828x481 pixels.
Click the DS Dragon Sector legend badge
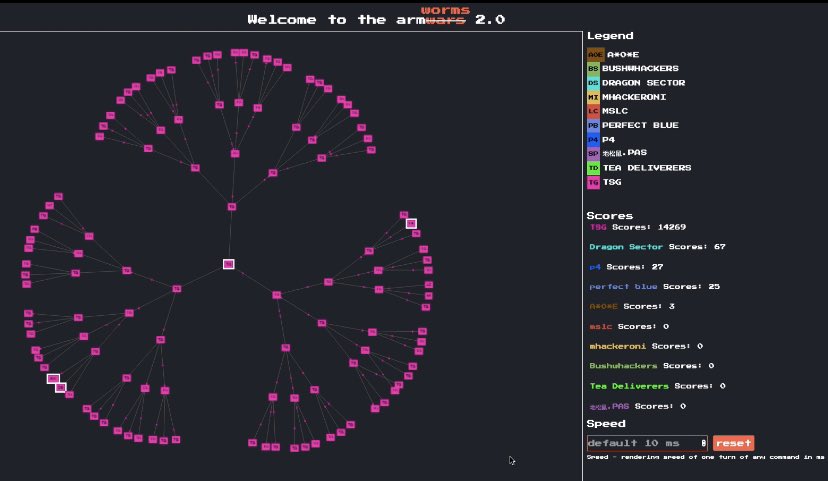pyautogui.click(x=593, y=83)
